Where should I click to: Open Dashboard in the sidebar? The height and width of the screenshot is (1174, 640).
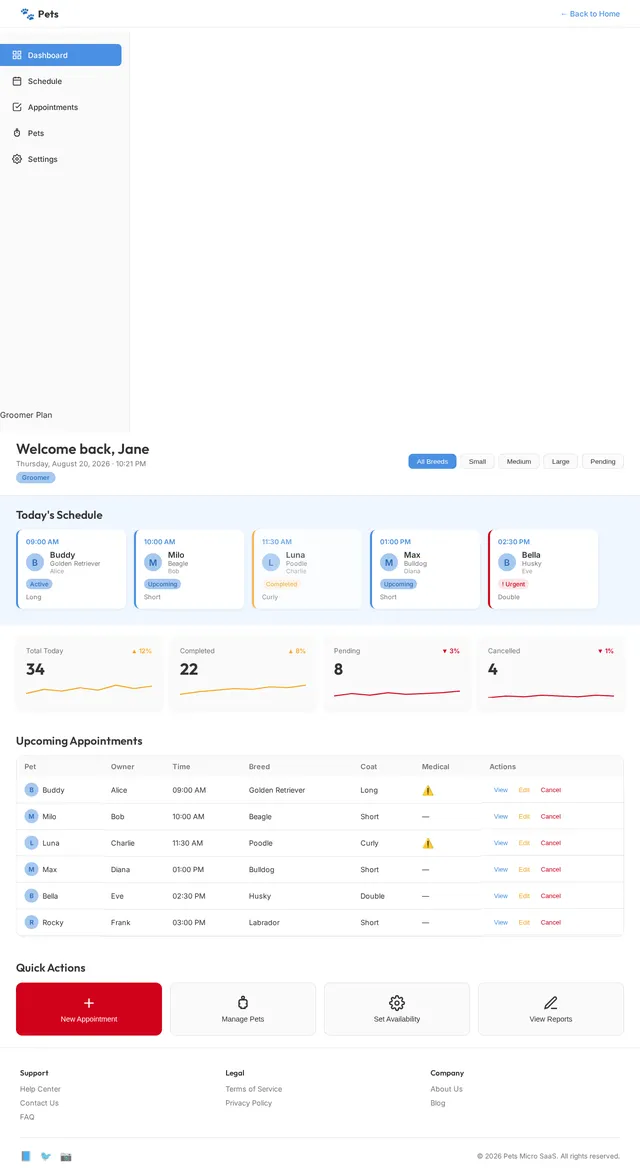tap(61, 55)
